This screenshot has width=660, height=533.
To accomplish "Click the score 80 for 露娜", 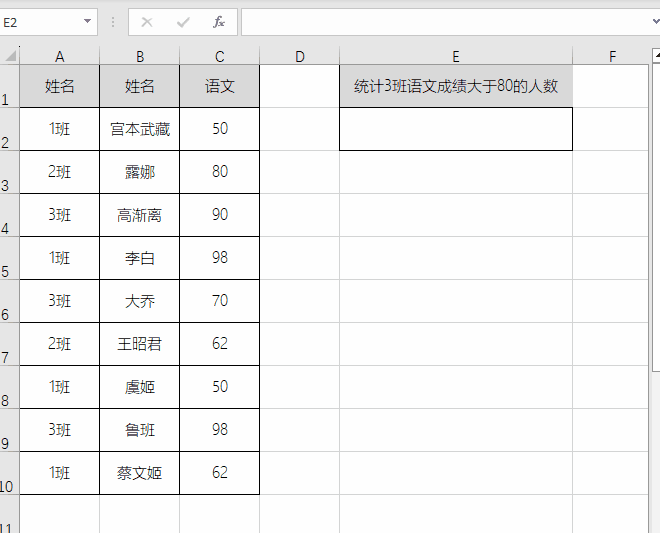I will (x=219, y=172).
